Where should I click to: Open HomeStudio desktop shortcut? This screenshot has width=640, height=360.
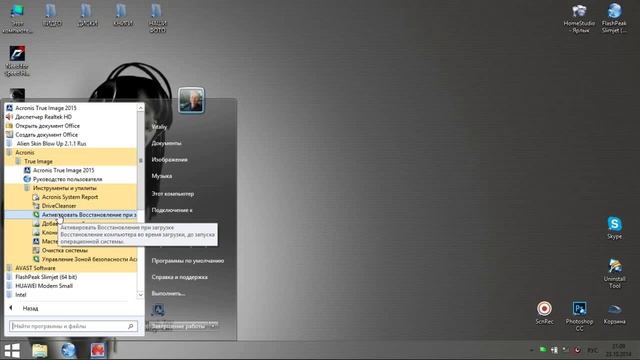[x=579, y=18]
